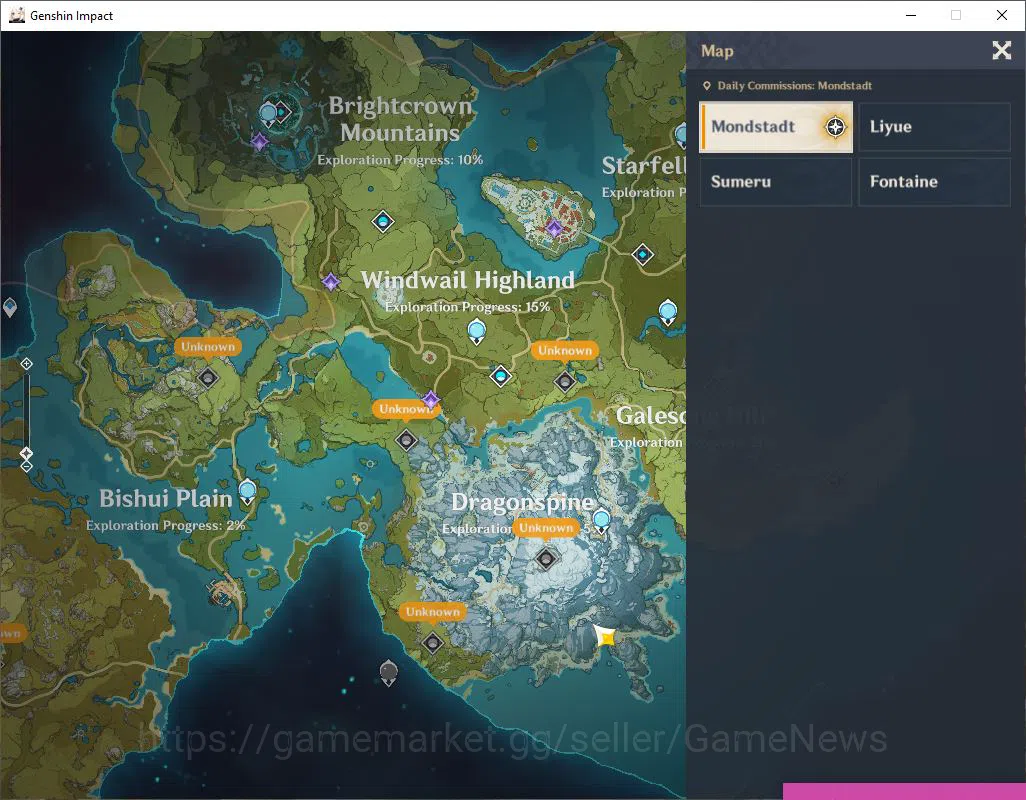
Task: Click the Unknown label beside the purple star marker
Action: click(x=405, y=409)
